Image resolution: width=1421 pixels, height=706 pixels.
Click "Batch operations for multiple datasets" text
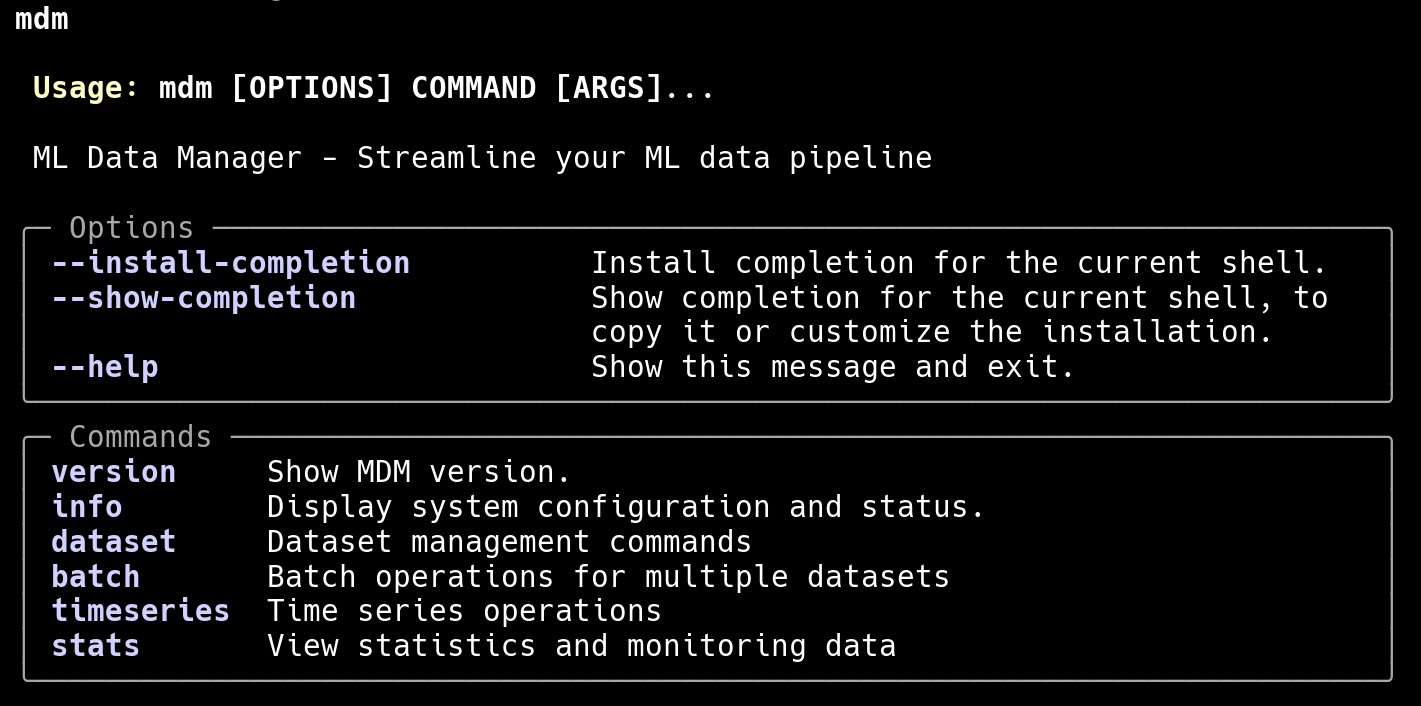tap(608, 577)
